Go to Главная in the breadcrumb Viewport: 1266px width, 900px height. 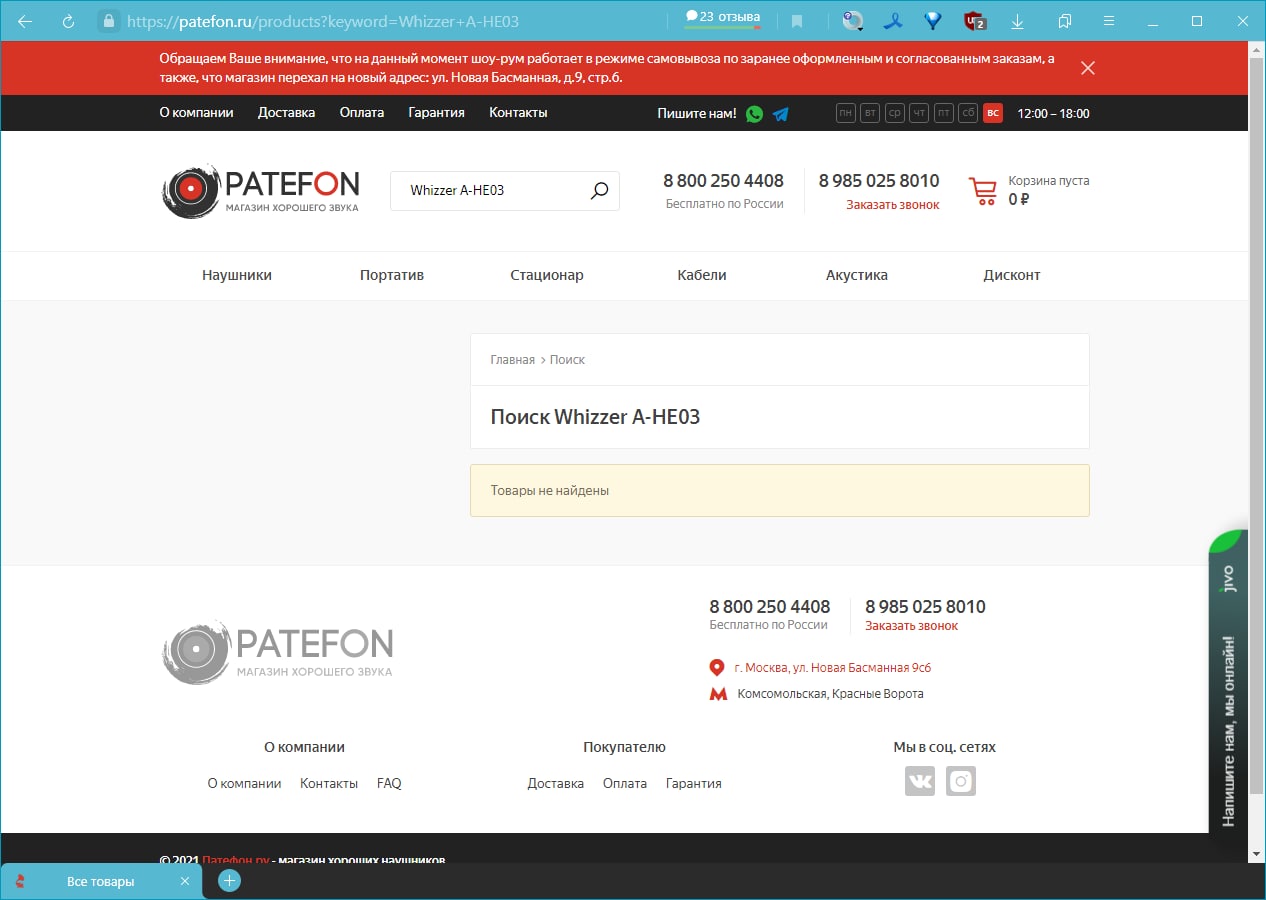512,360
